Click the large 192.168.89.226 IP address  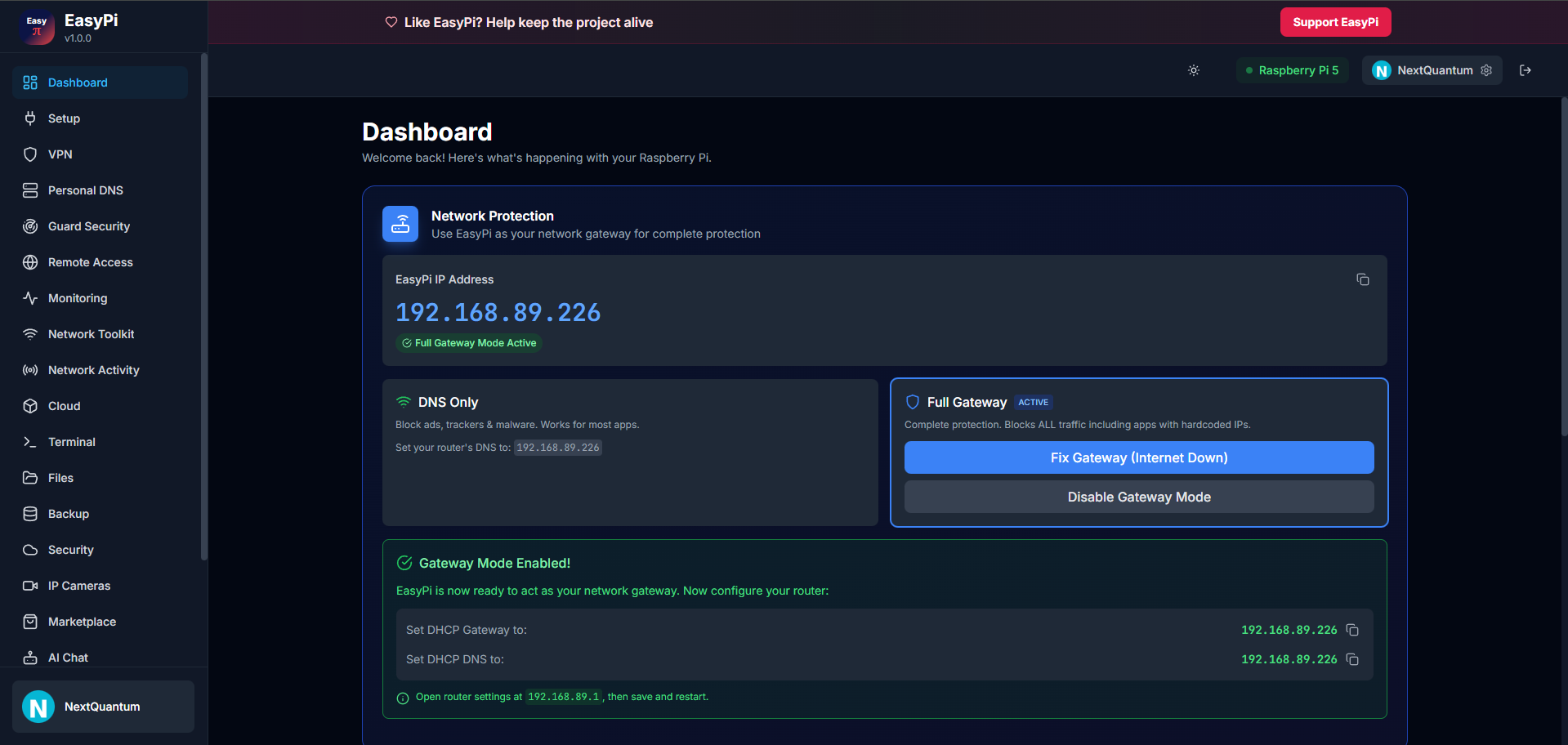pos(498,312)
